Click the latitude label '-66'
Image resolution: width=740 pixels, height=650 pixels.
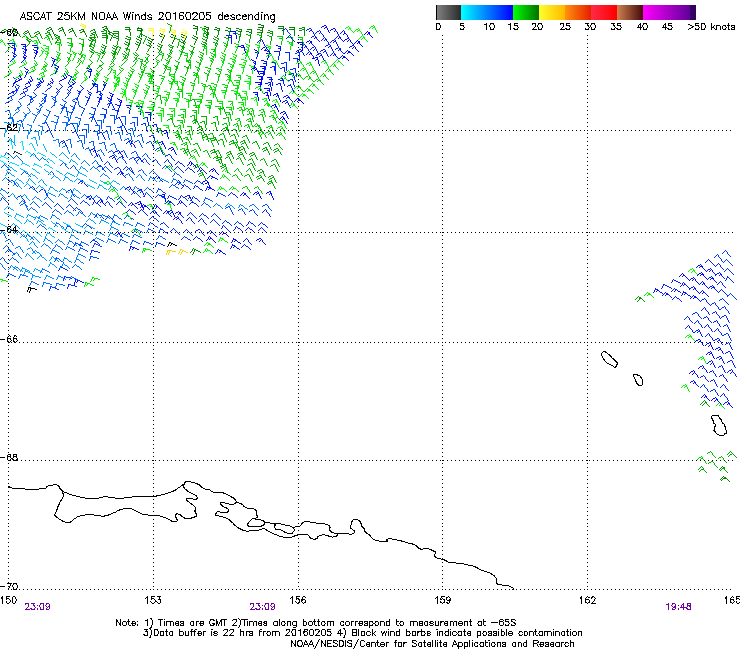10,339
